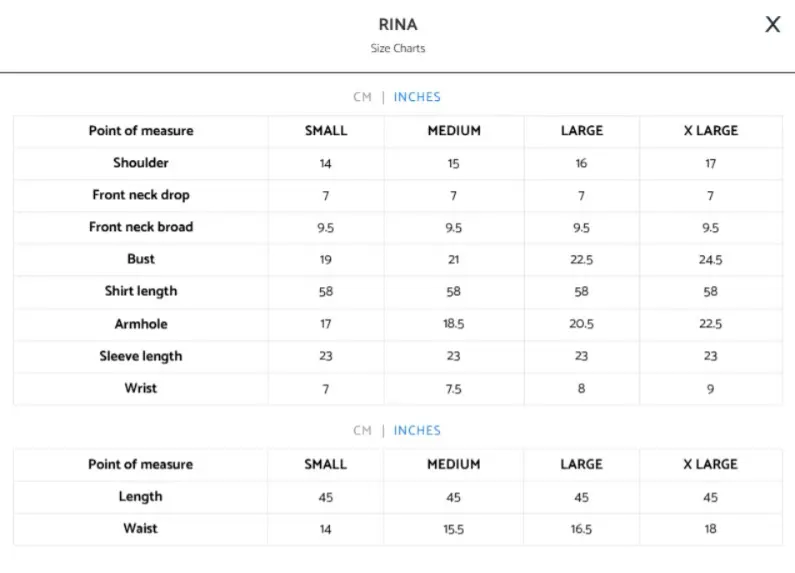Click the Size Charts subtitle text

click(x=398, y=48)
